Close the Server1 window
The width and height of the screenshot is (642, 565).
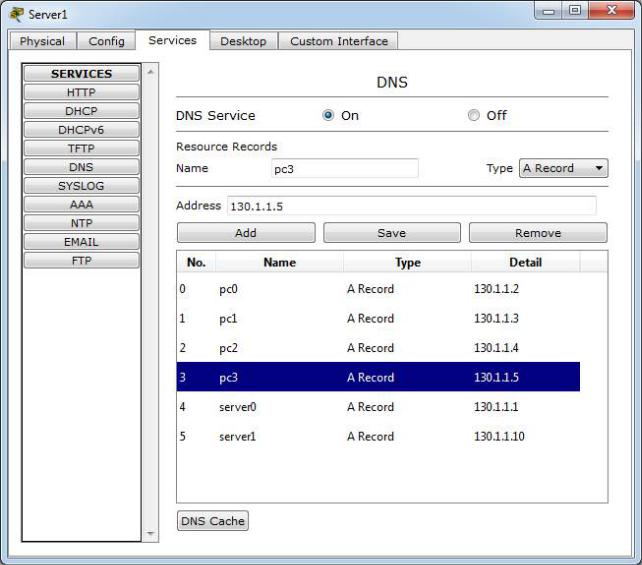pos(612,11)
